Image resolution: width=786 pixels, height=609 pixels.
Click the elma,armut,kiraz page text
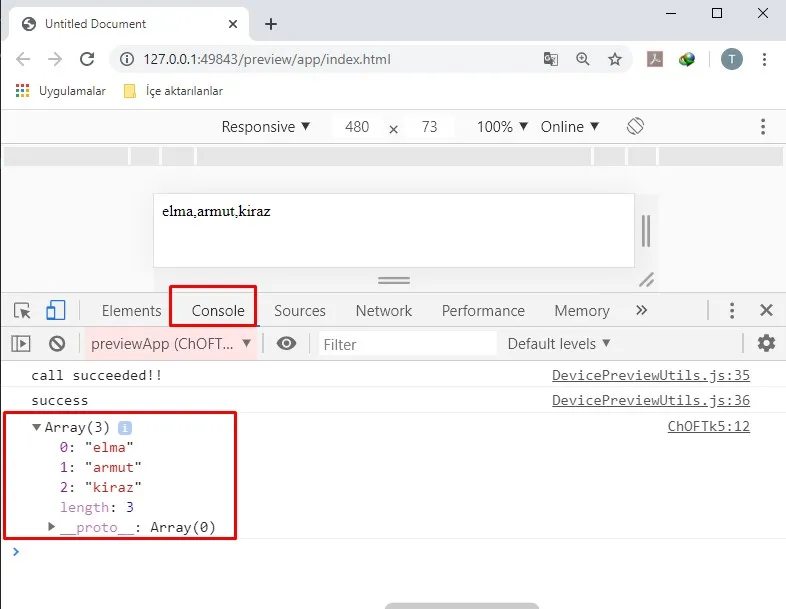pos(216,211)
